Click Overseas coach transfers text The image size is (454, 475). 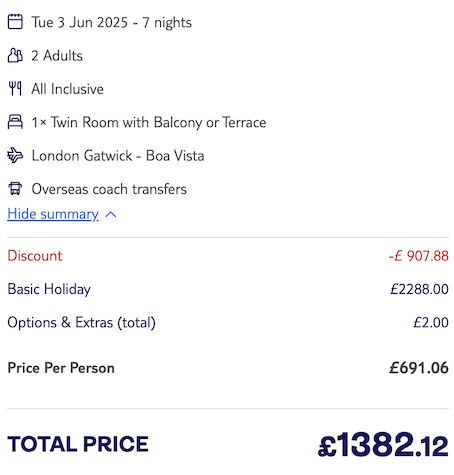click(x=109, y=189)
